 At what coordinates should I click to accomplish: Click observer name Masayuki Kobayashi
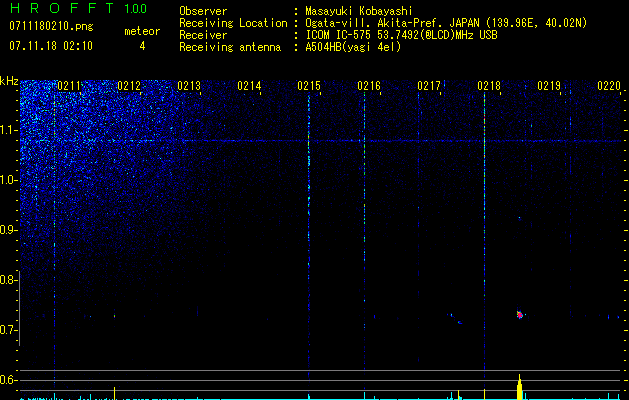tap(359, 11)
